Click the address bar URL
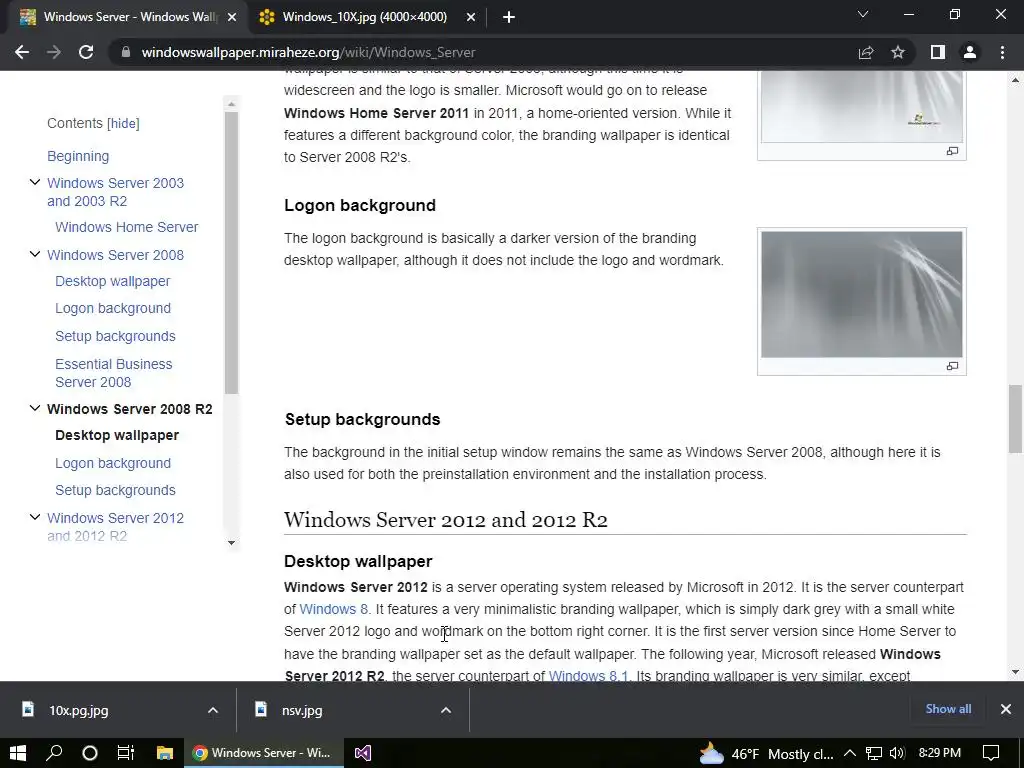The image size is (1024, 768). coord(308,52)
